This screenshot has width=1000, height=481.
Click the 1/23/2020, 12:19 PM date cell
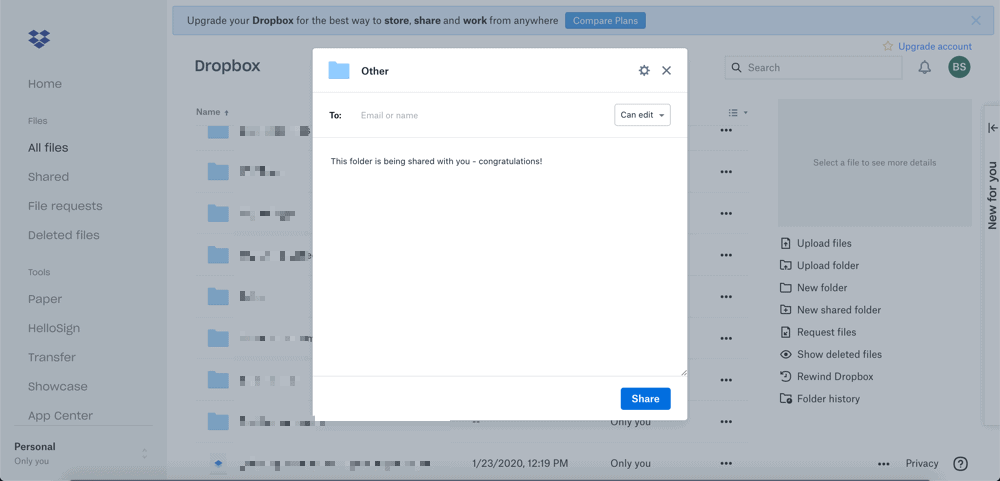coord(520,464)
